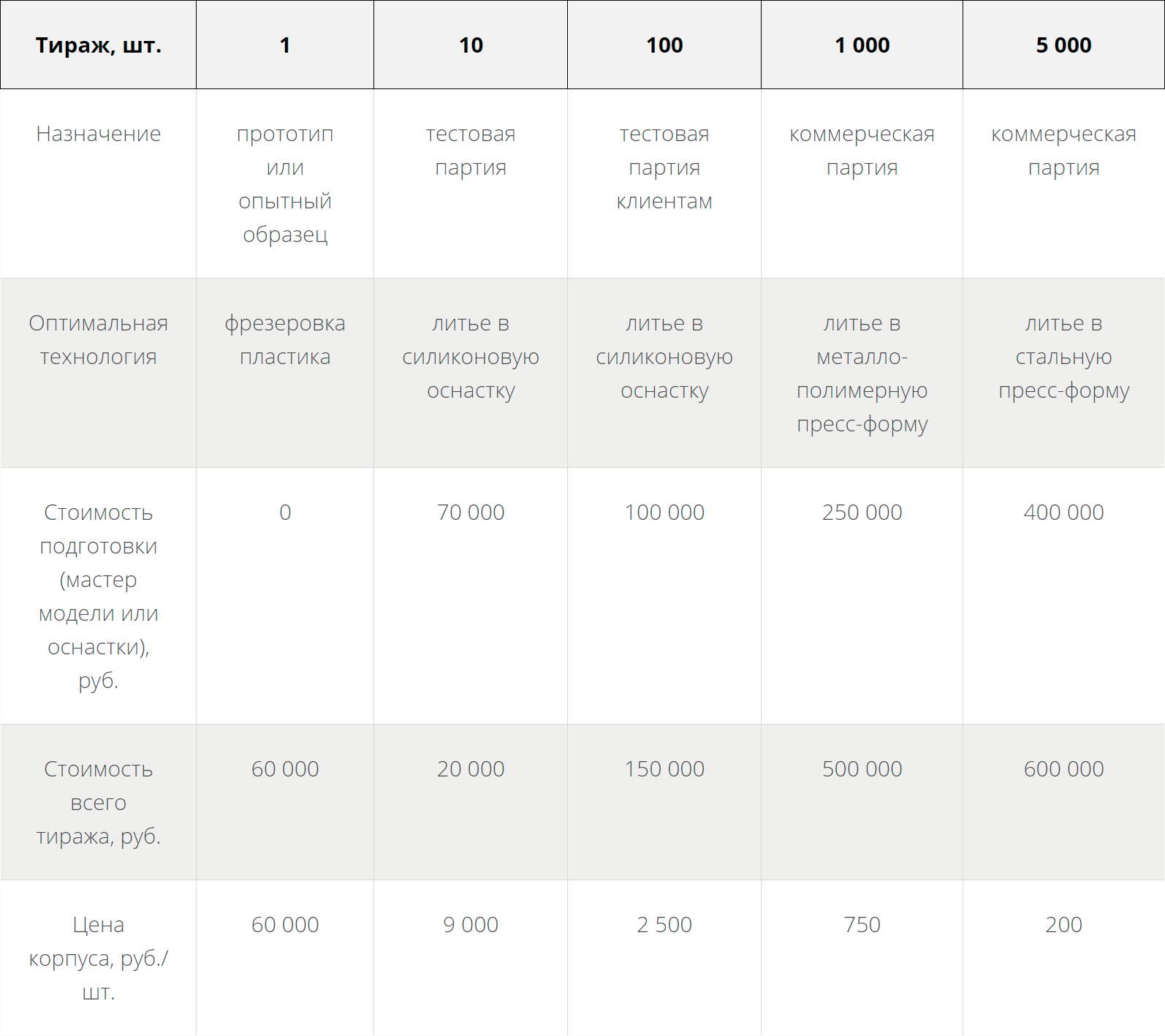Select the "Цена корпуса, руб./шт." row label
Screen dimensions: 1165x1036
(x=98, y=958)
